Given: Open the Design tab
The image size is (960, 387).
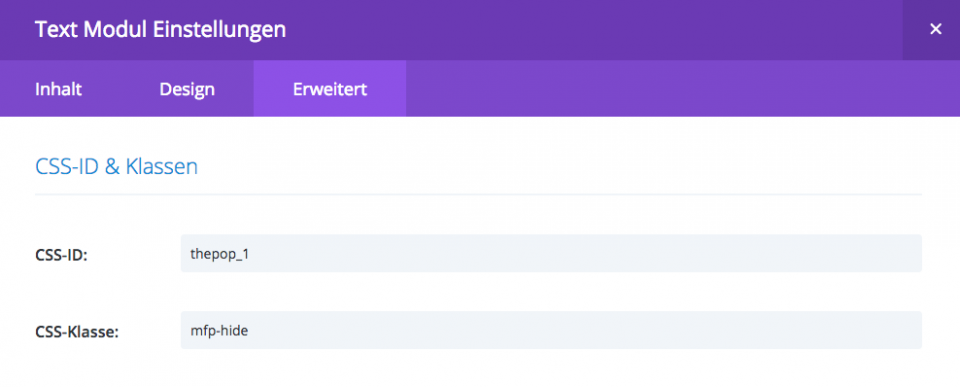Looking at the screenshot, I should point(187,89).
